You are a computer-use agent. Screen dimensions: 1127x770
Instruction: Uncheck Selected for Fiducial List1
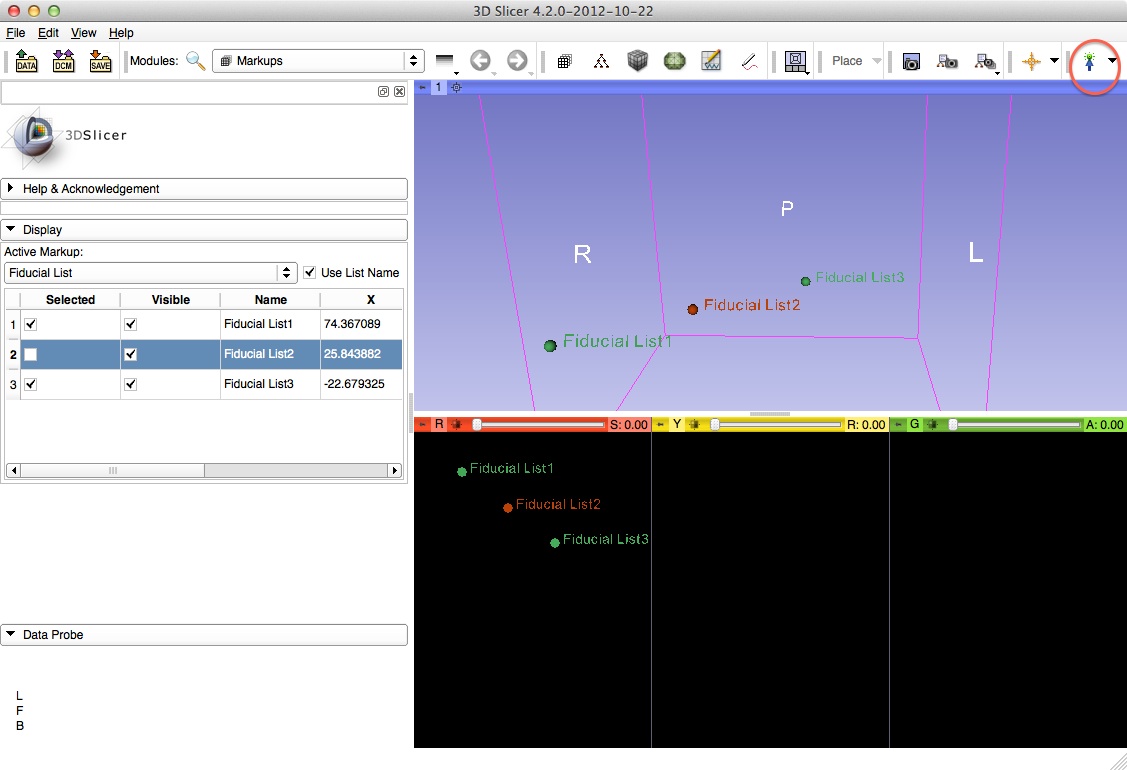31,325
